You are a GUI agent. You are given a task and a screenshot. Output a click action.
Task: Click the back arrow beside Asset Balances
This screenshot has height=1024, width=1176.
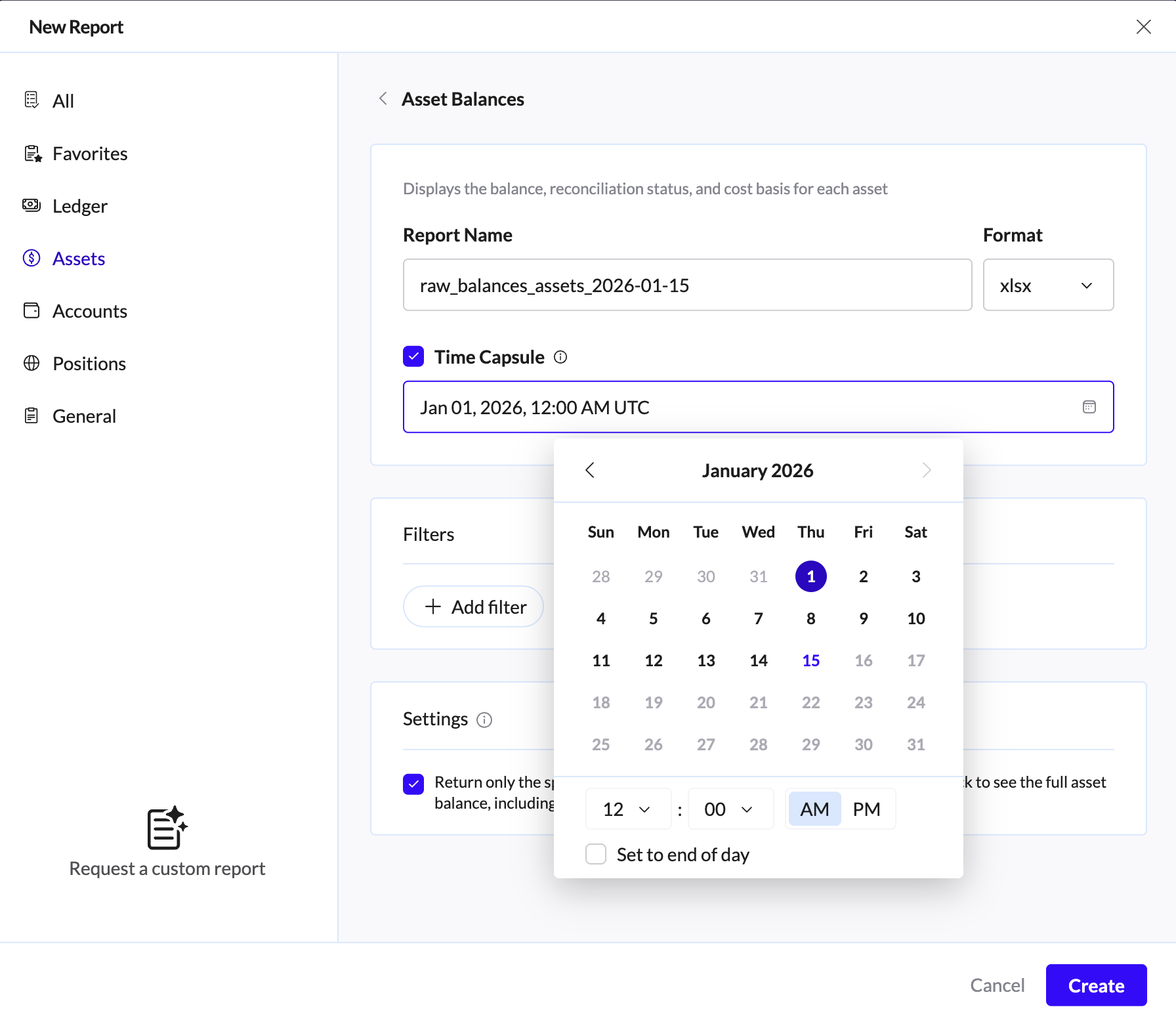[x=383, y=99]
